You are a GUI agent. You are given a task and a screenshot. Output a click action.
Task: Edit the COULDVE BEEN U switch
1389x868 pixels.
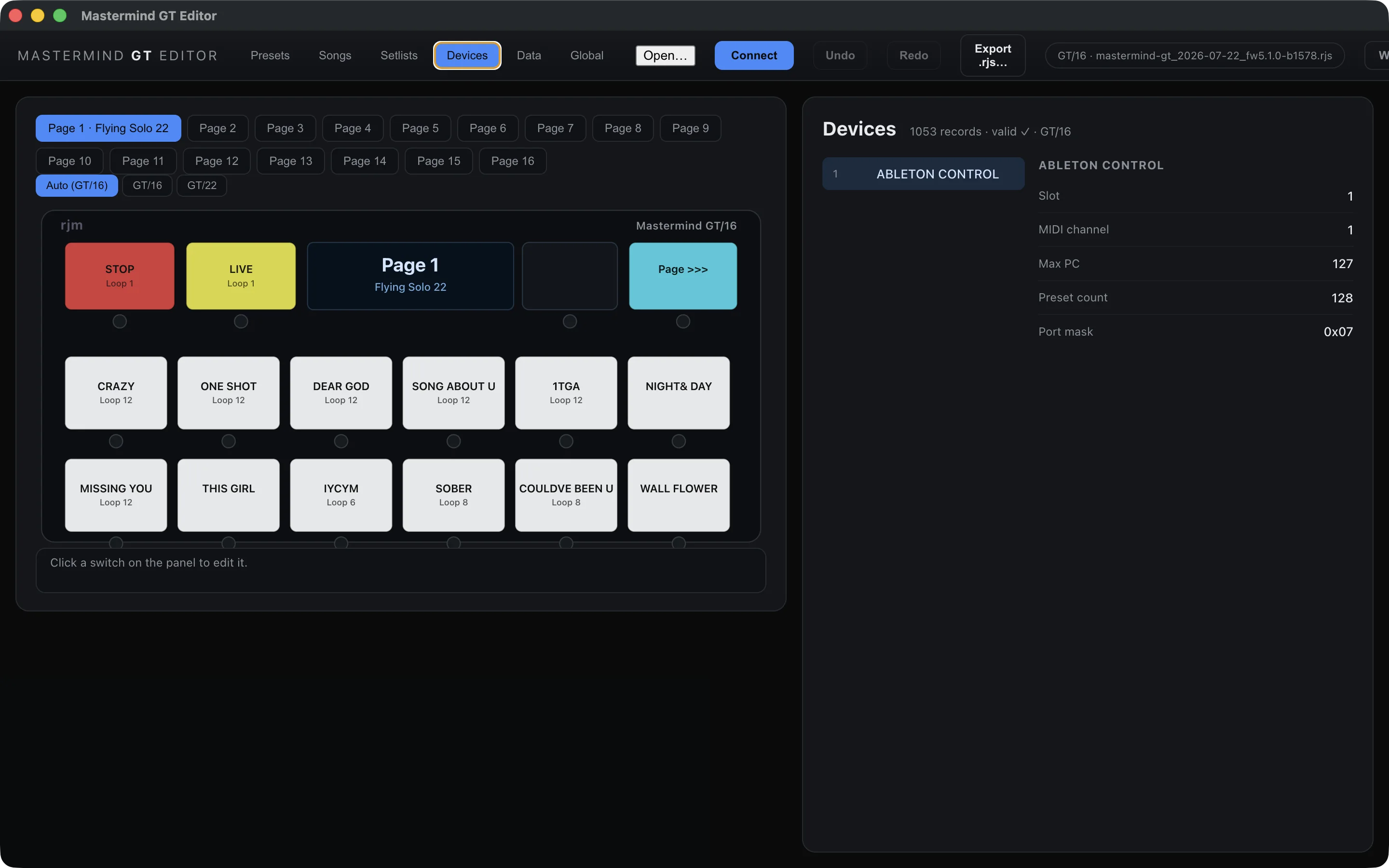pos(566,495)
